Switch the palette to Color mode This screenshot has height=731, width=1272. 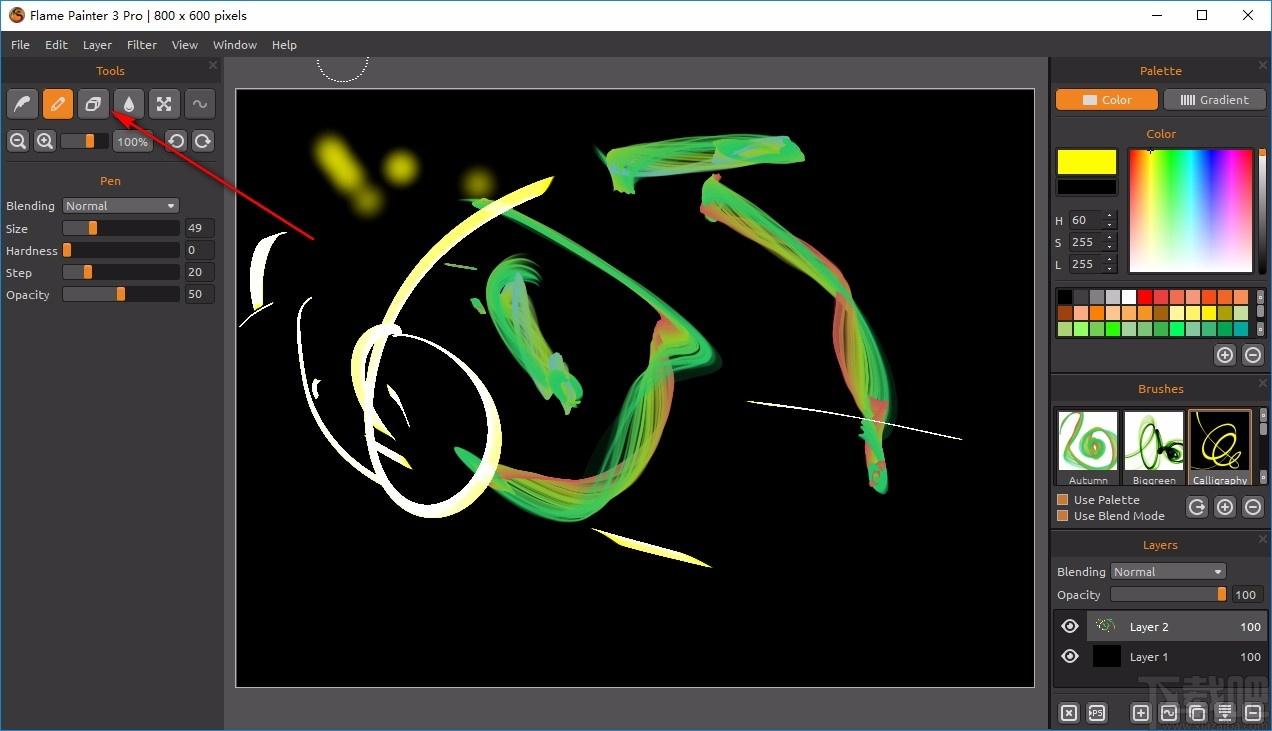1107,100
